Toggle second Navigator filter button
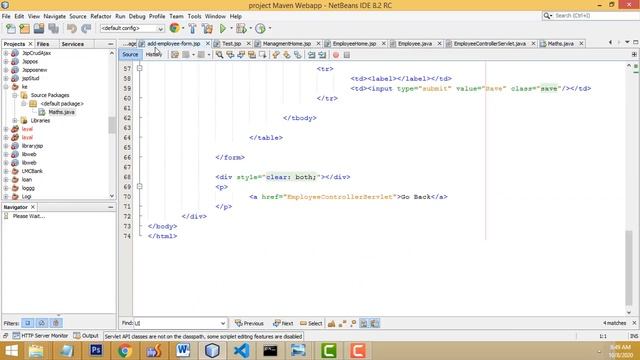The height and width of the screenshot is (360, 640). click(42, 323)
